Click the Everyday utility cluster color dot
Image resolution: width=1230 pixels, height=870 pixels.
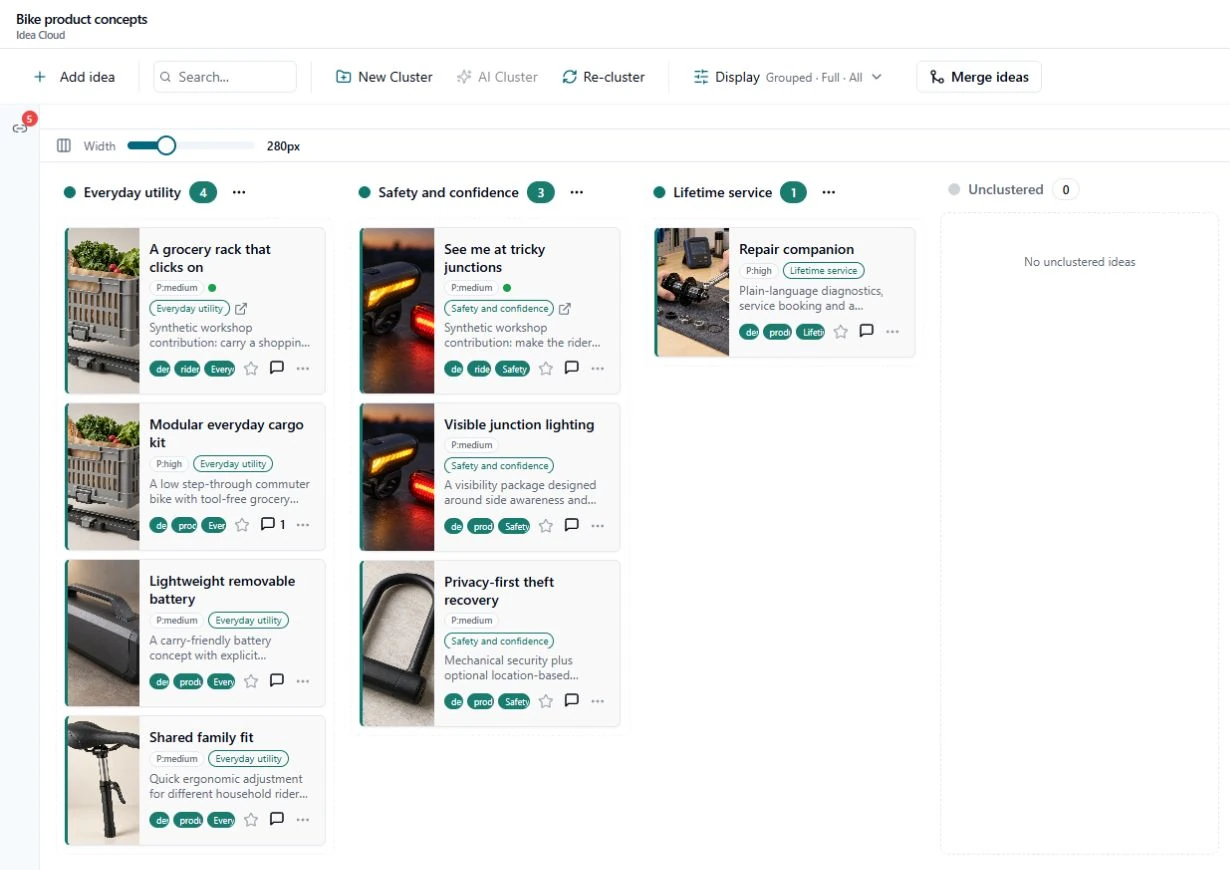(70, 192)
